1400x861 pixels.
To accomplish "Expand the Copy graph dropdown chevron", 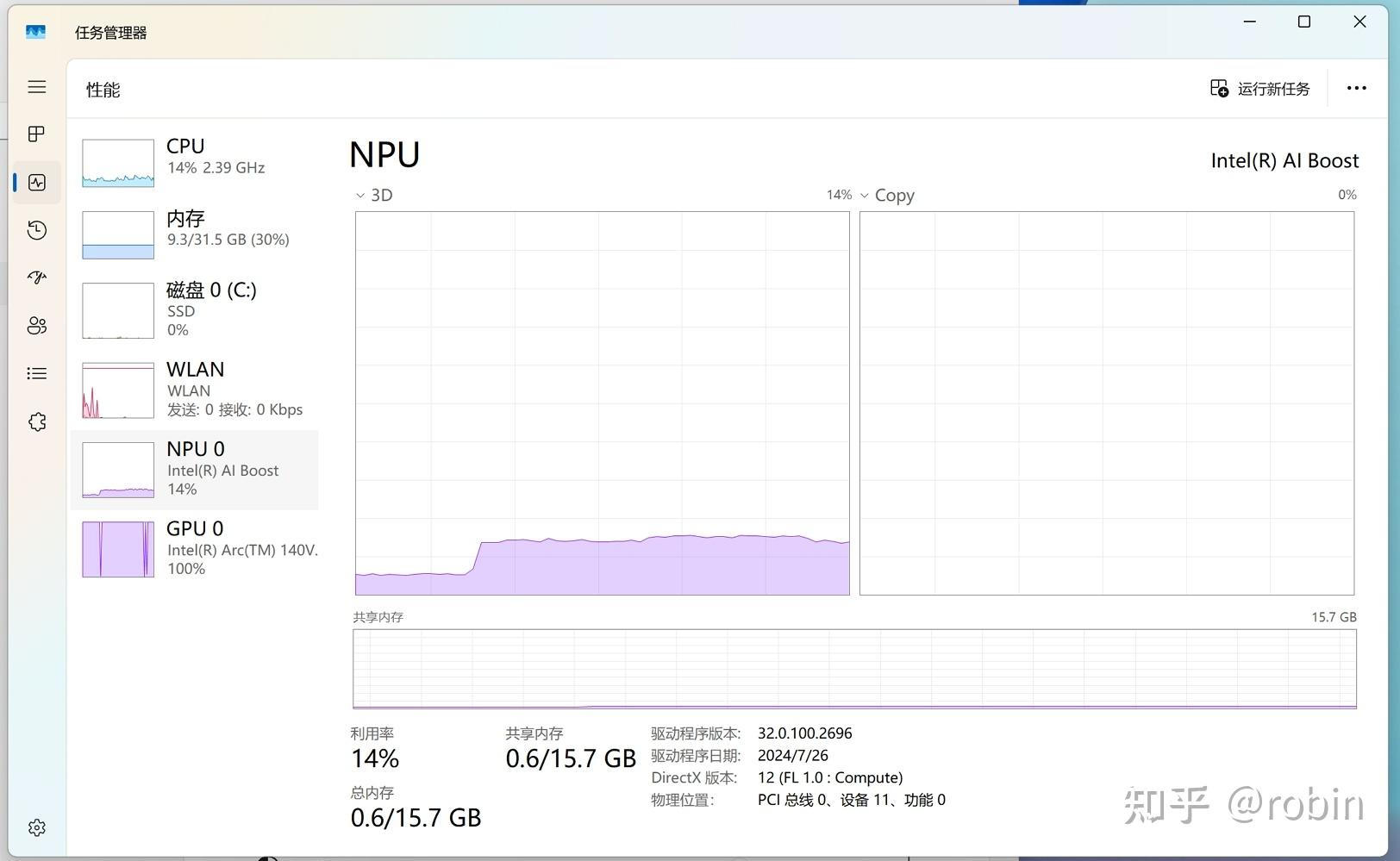I will click(x=865, y=196).
